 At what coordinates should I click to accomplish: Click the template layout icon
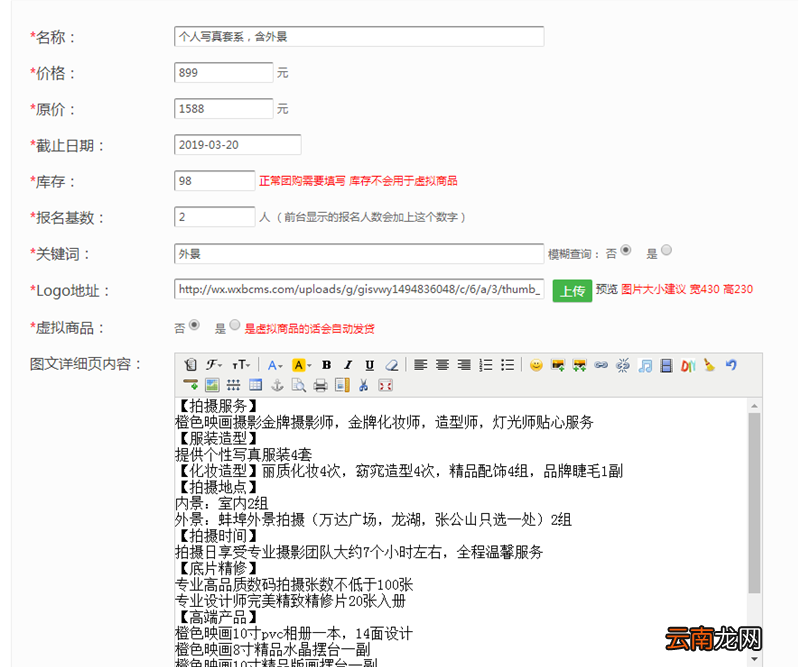pyautogui.click(x=342, y=385)
